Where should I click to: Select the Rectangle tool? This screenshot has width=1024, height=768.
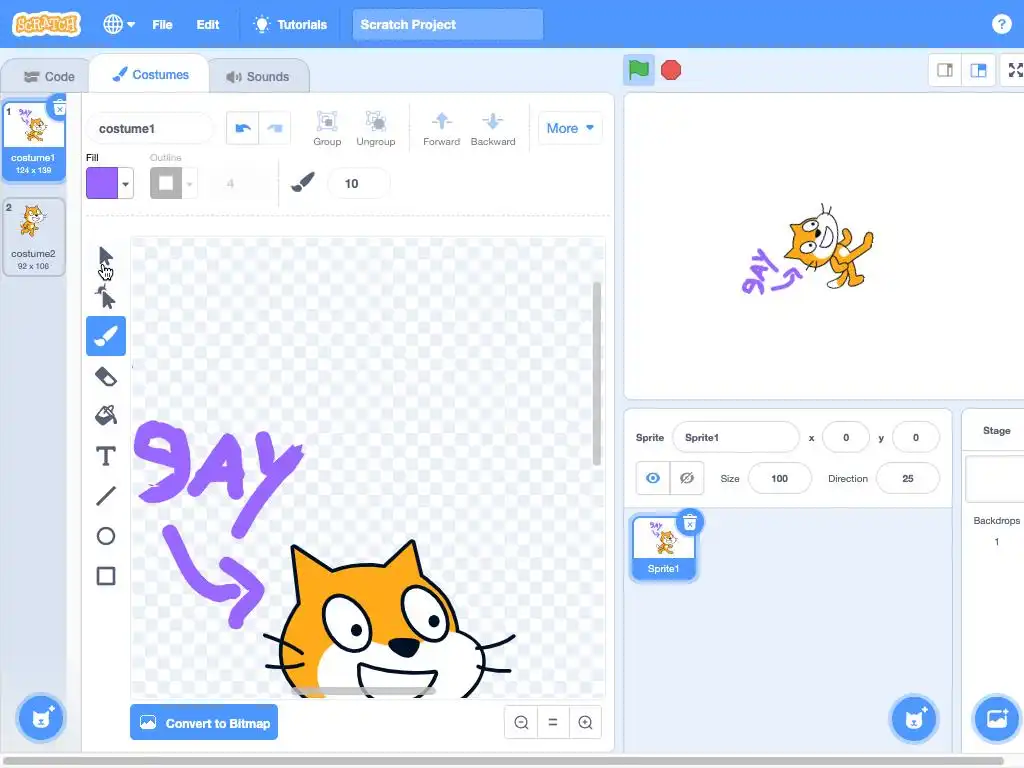(x=106, y=576)
